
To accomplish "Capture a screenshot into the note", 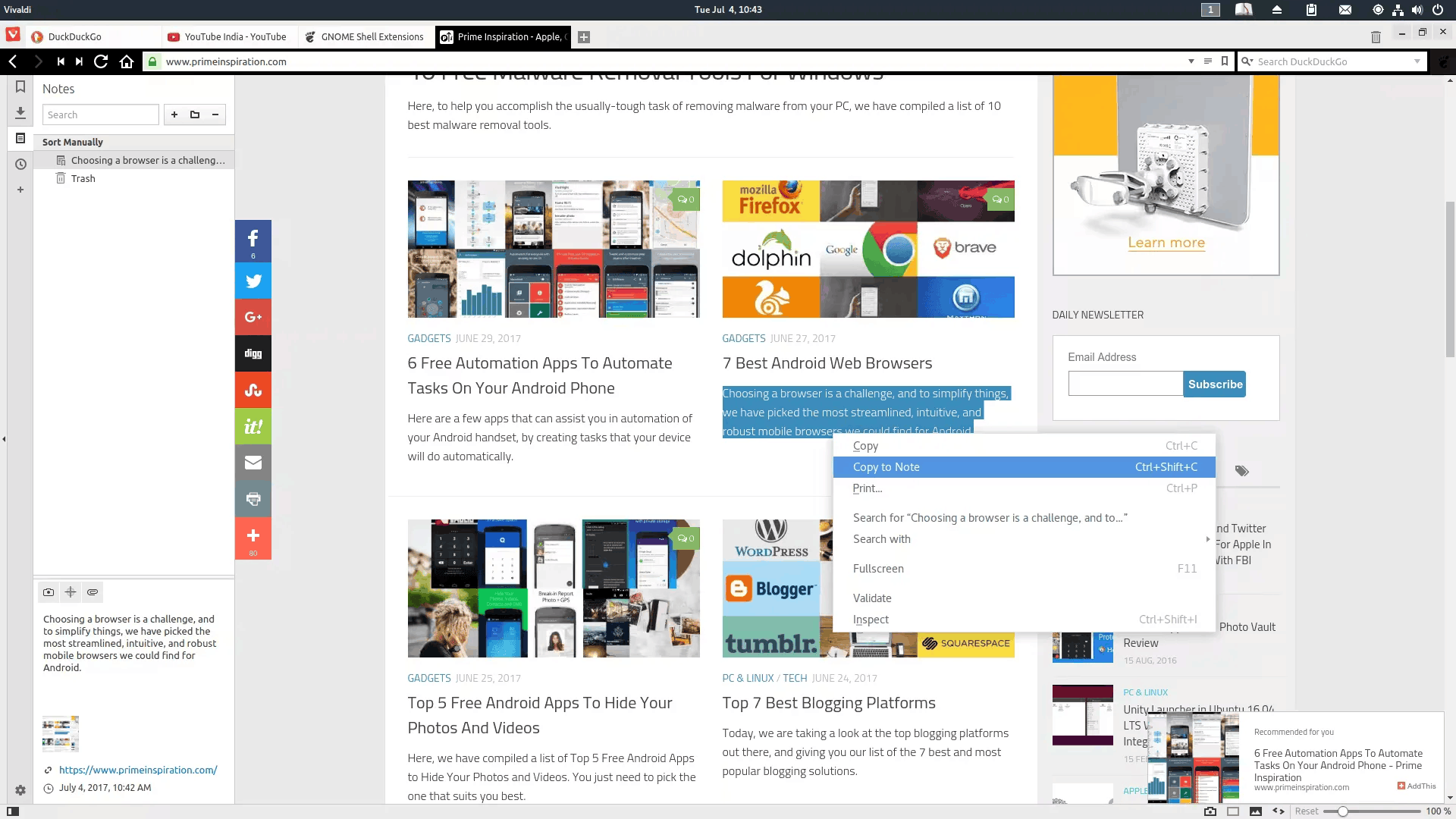I will coord(49,592).
